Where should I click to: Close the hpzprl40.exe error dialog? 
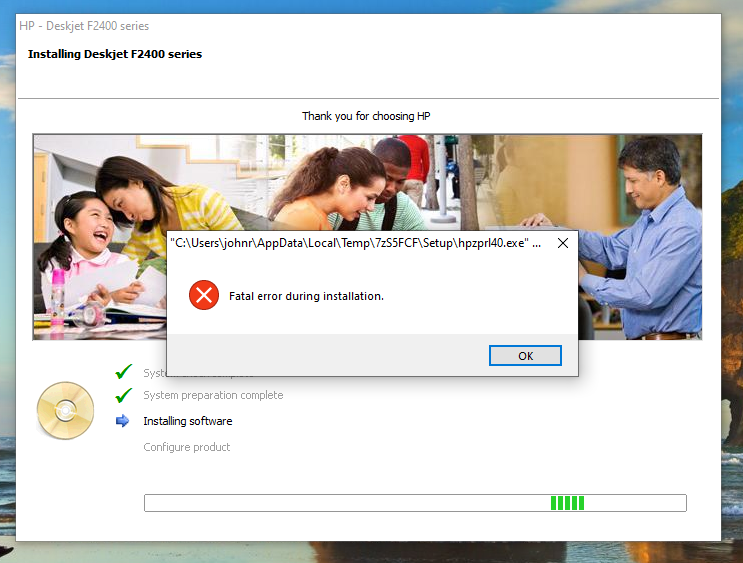click(563, 243)
